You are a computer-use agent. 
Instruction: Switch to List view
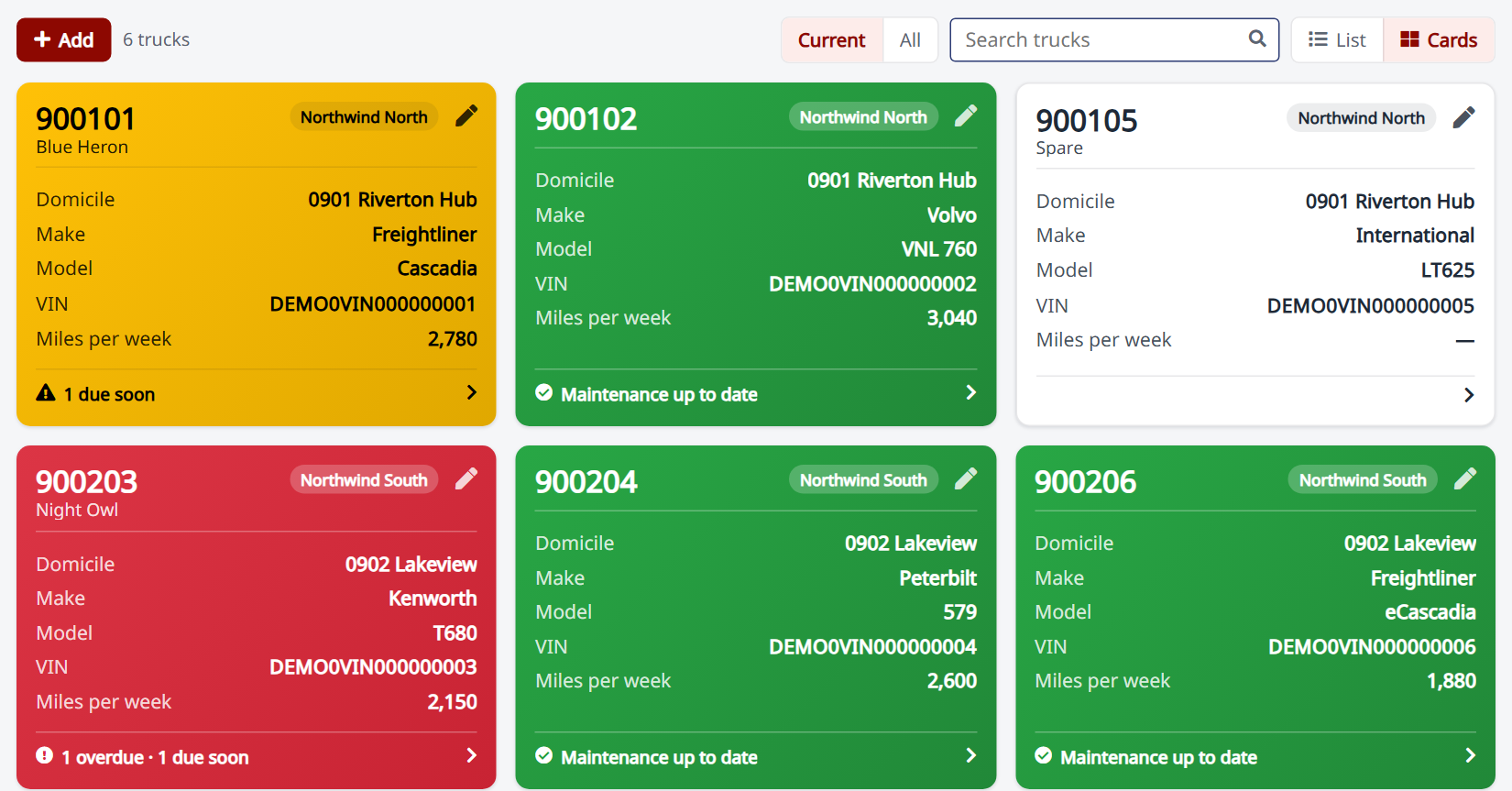point(1337,40)
